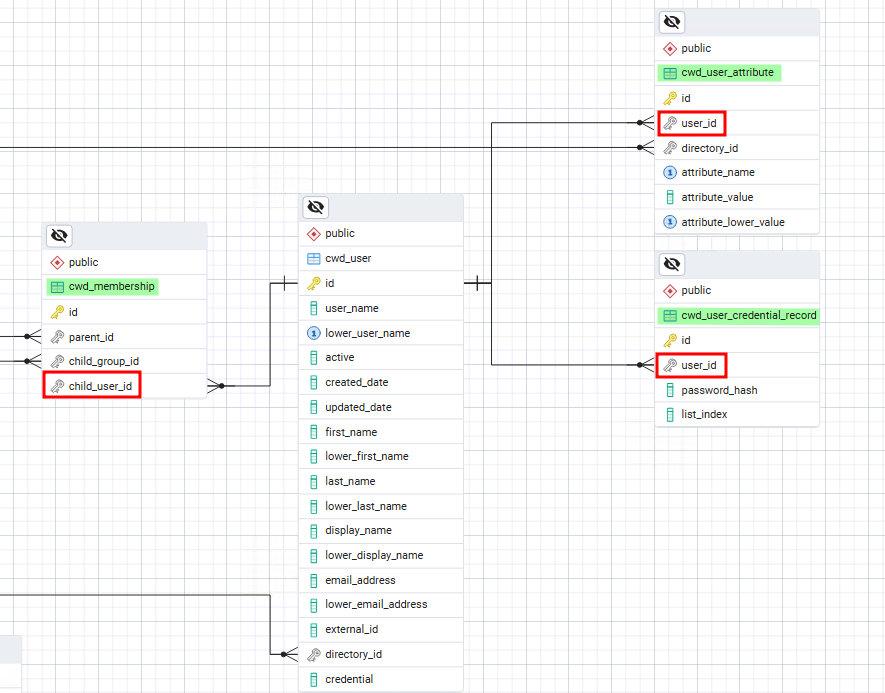The height and width of the screenshot is (693, 885).
Task: Click schema diamond icon in cwd_user_attribute
Action: click(669, 49)
